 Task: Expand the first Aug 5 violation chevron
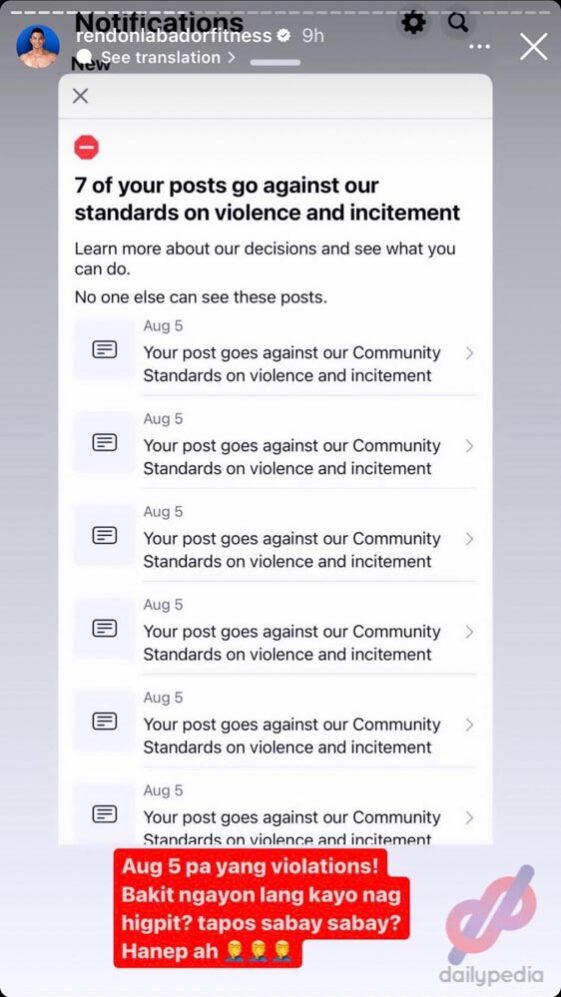tap(469, 353)
